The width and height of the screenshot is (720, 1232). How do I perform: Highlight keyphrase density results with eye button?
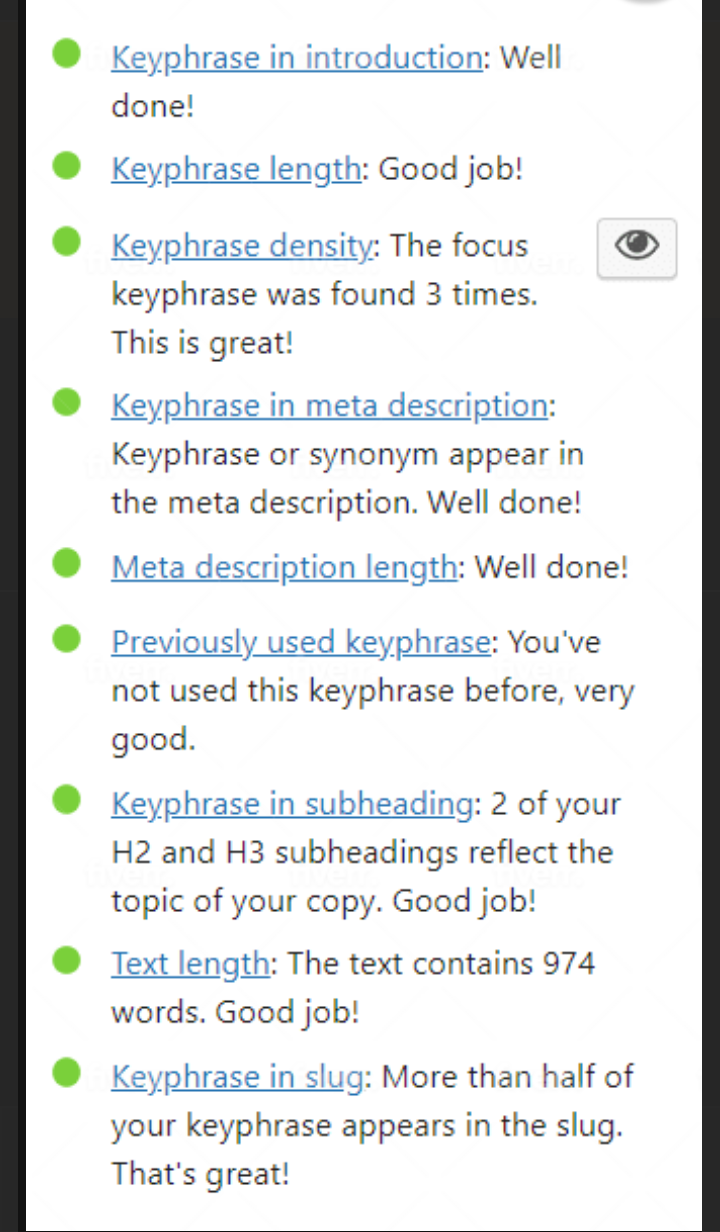(636, 247)
